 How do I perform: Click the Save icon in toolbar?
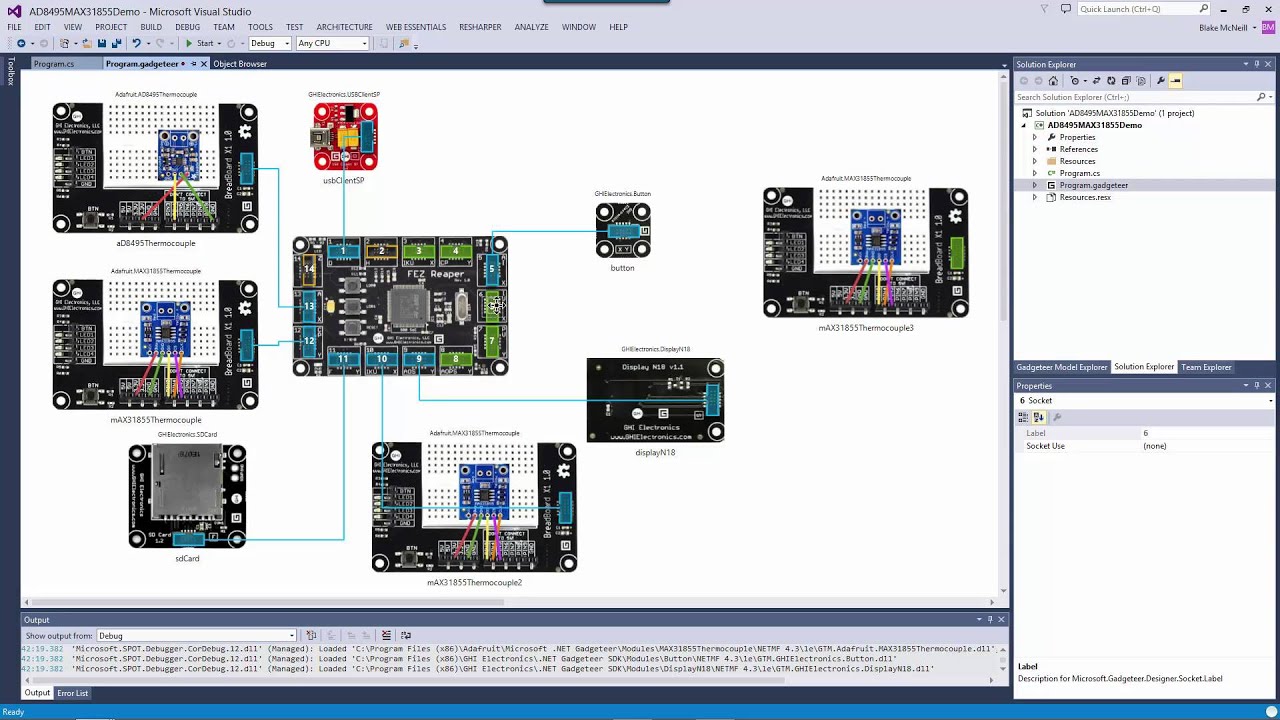tap(102, 43)
